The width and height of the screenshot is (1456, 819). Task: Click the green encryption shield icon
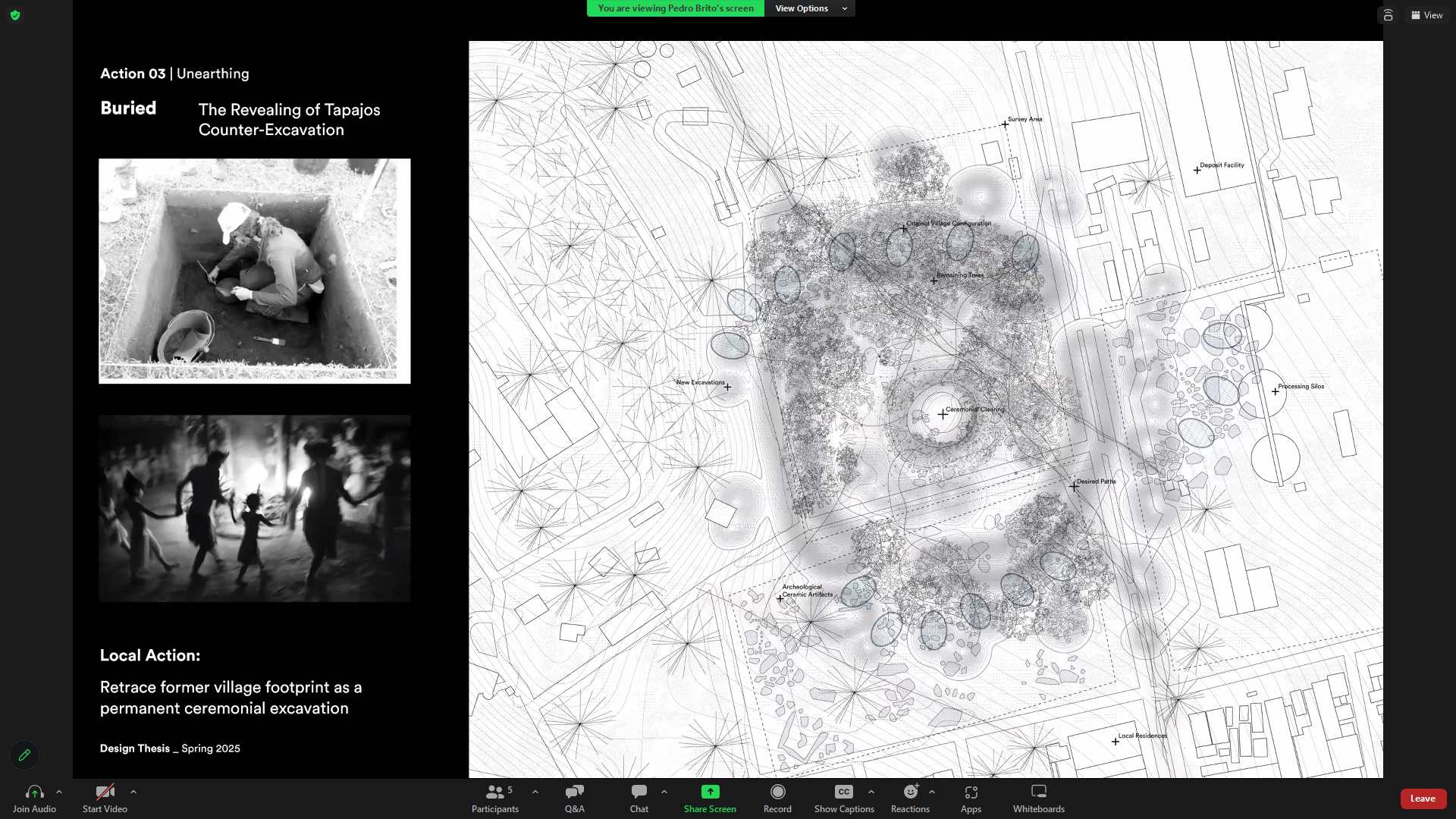15,15
